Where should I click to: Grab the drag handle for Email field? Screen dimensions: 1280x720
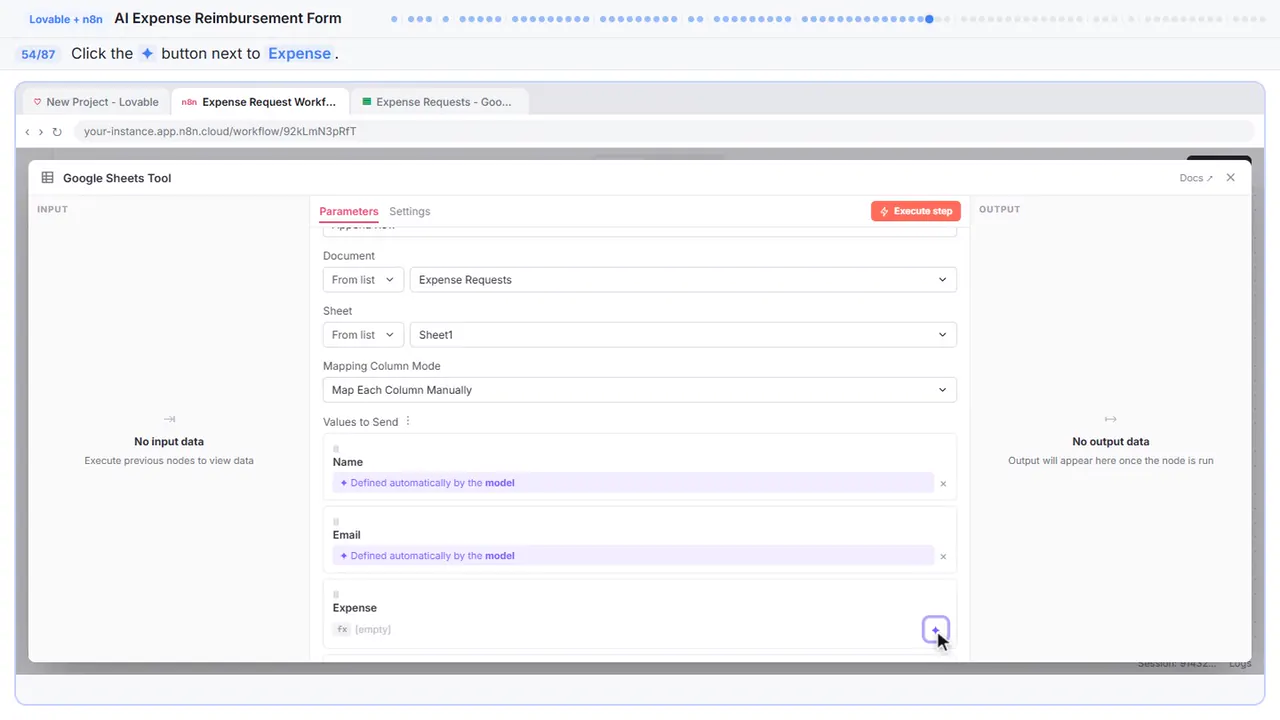[336, 521]
